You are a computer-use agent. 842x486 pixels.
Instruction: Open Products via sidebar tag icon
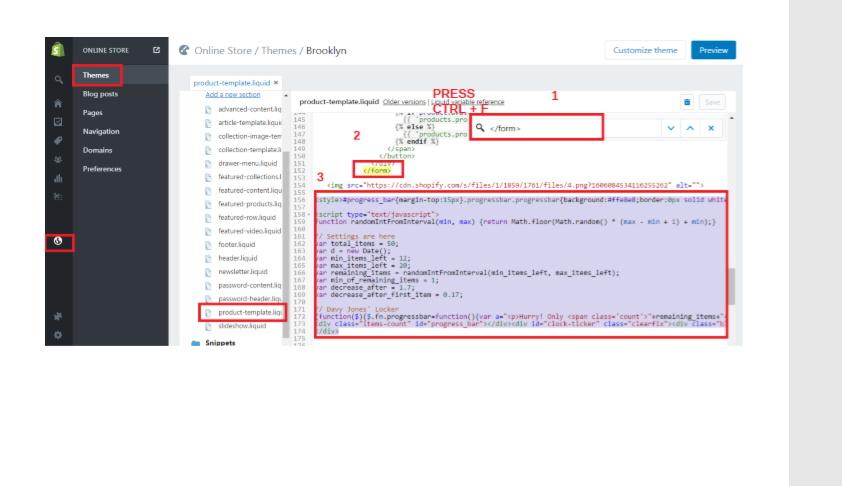click(58, 140)
